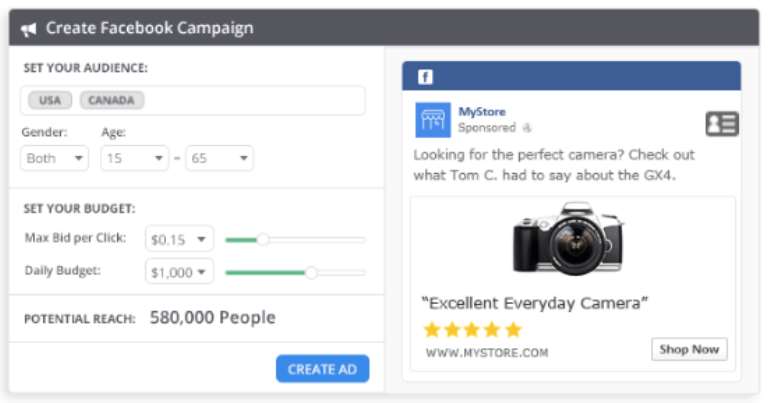Click the ad text about the GX4
The image size is (770, 403).
554,165
